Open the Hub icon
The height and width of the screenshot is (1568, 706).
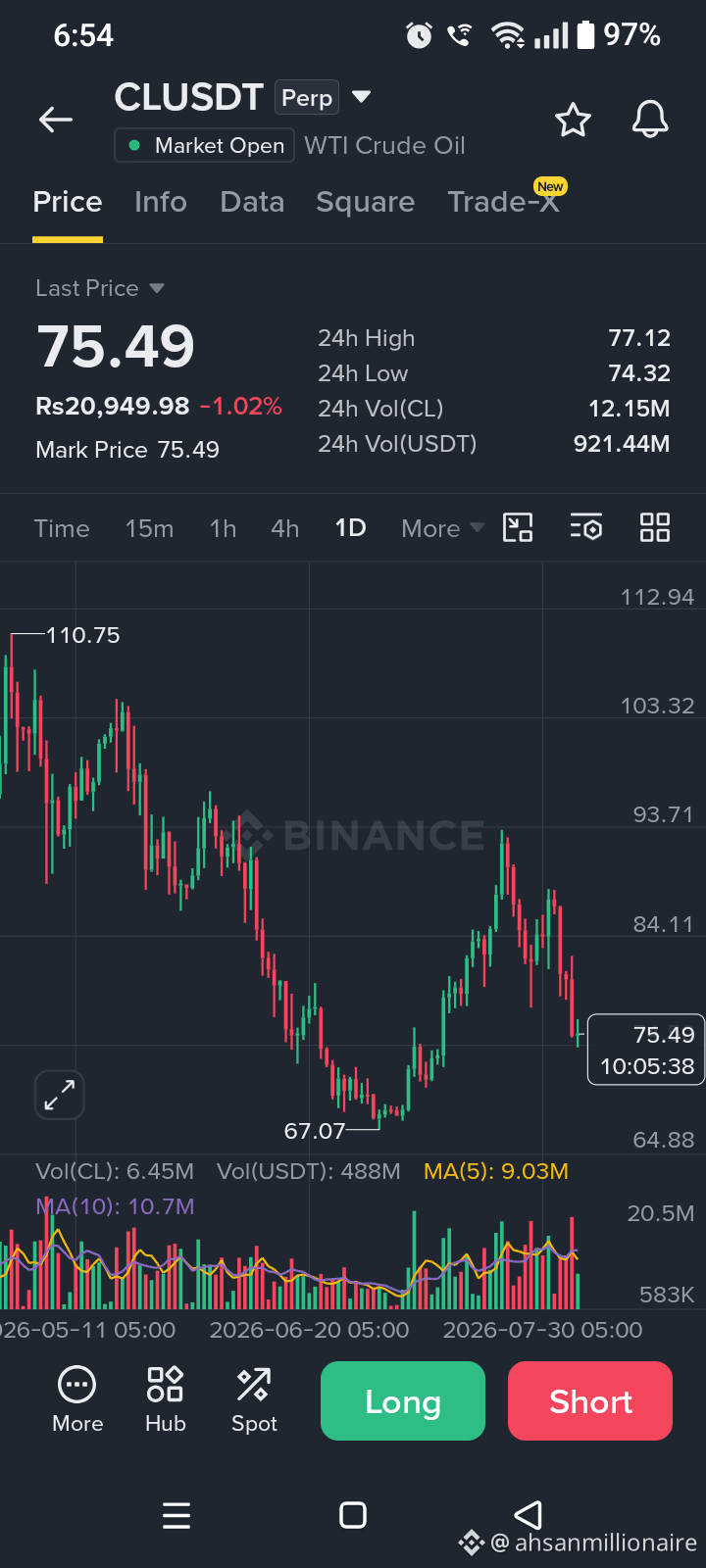(166, 1399)
